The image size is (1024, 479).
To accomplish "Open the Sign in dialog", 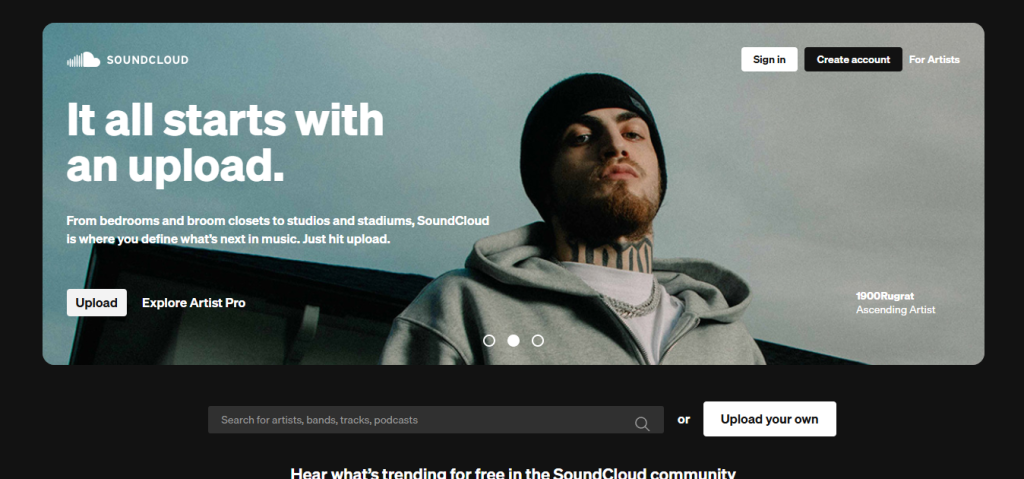I will pos(769,59).
